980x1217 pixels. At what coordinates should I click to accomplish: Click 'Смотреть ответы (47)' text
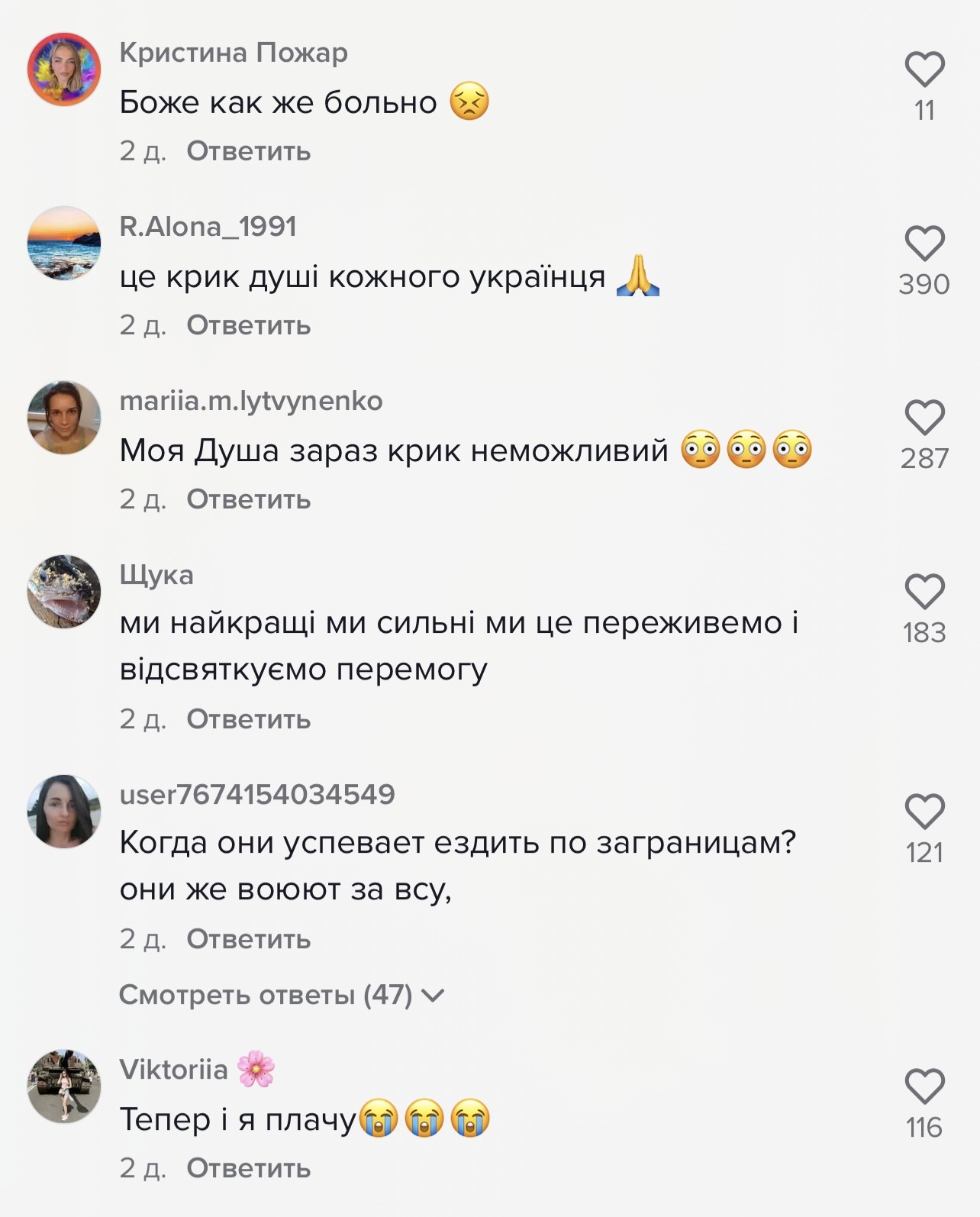point(266,995)
